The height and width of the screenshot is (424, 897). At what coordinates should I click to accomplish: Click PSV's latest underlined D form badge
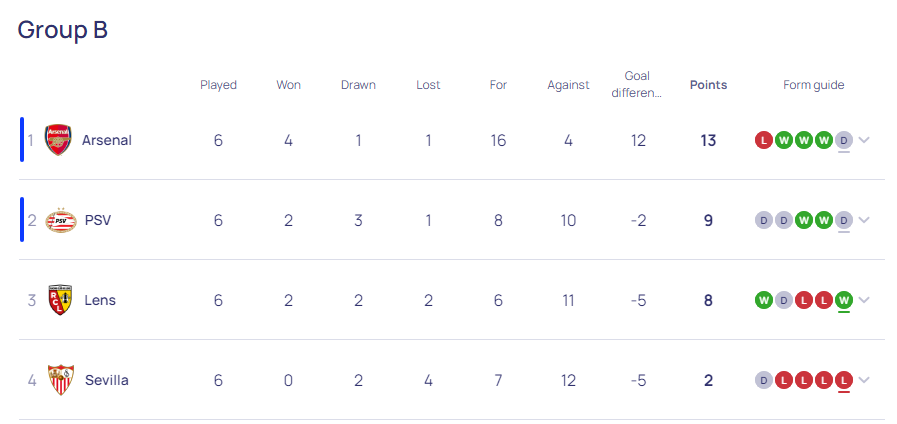point(844,220)
